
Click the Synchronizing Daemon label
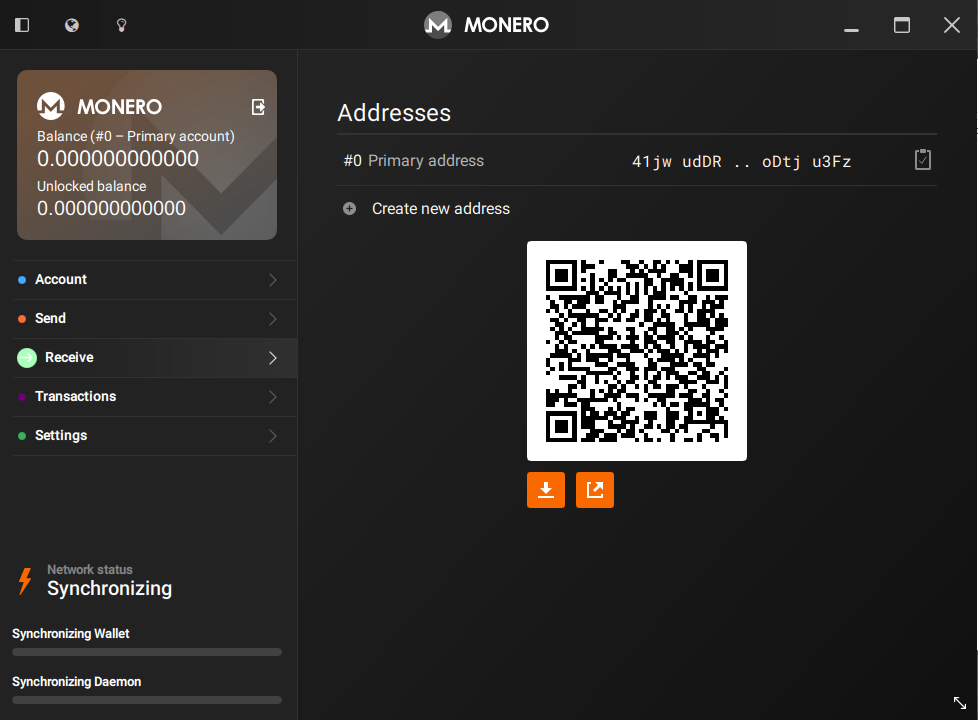tap(77, 681)
